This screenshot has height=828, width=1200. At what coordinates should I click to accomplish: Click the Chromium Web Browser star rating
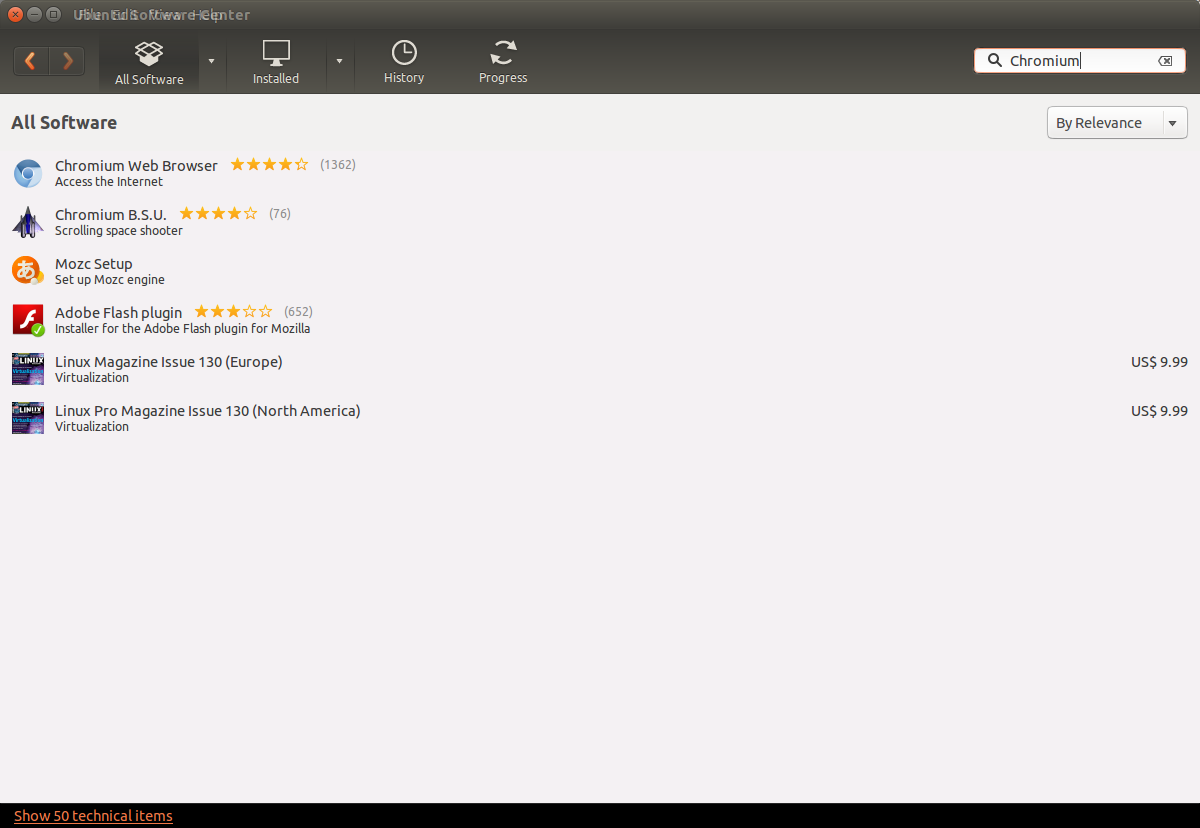269,164
